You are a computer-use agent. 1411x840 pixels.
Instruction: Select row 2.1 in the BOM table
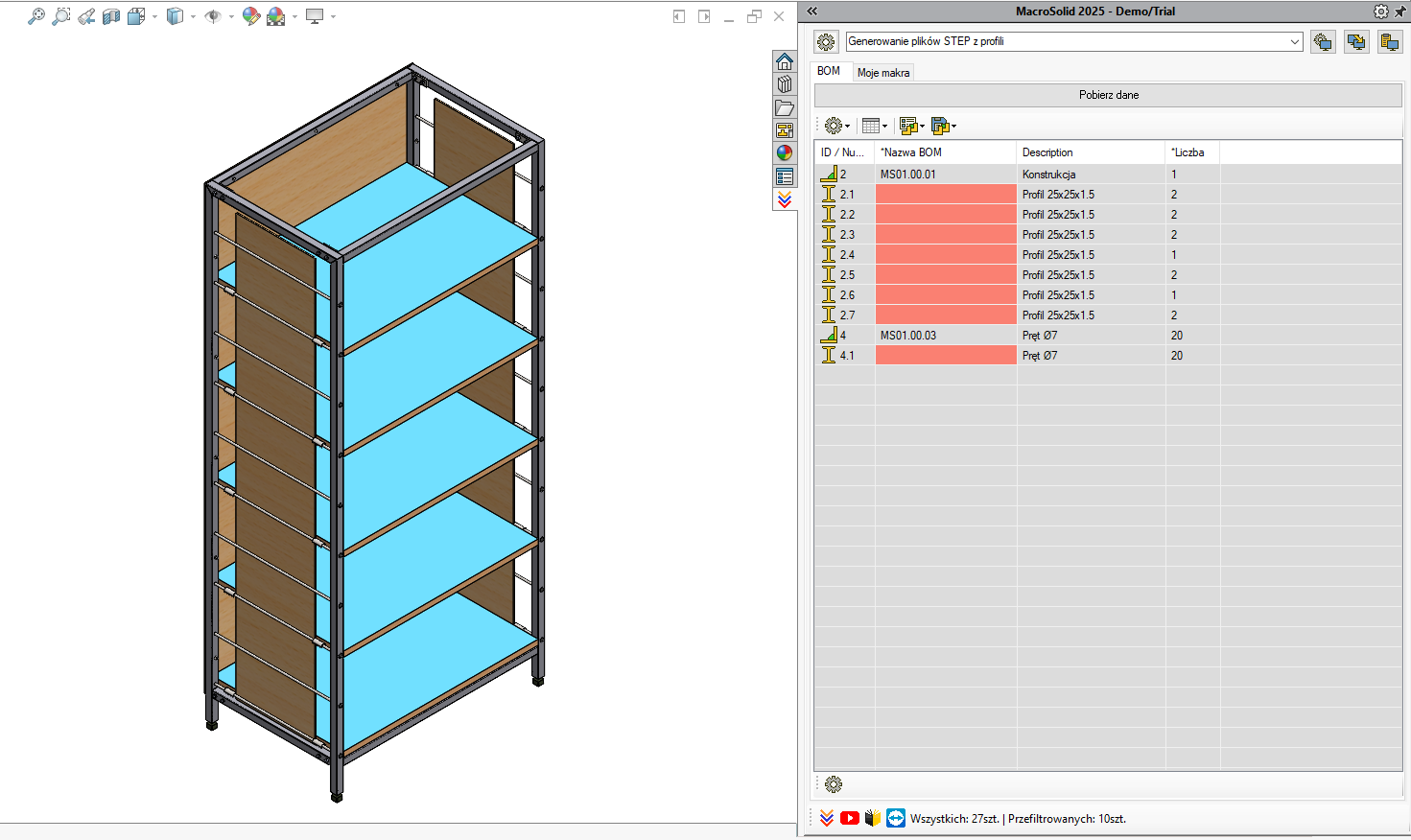(x=1108, y=195)
